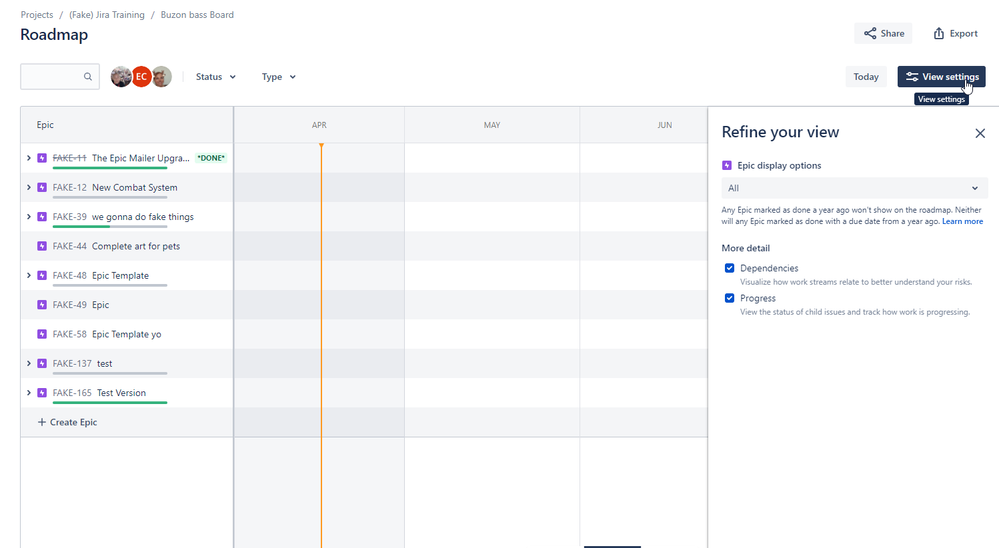The width and height of the screenshot is (999, 548).
Task: Click the FAKE-137 epic icon
Action: click(42, 363)
